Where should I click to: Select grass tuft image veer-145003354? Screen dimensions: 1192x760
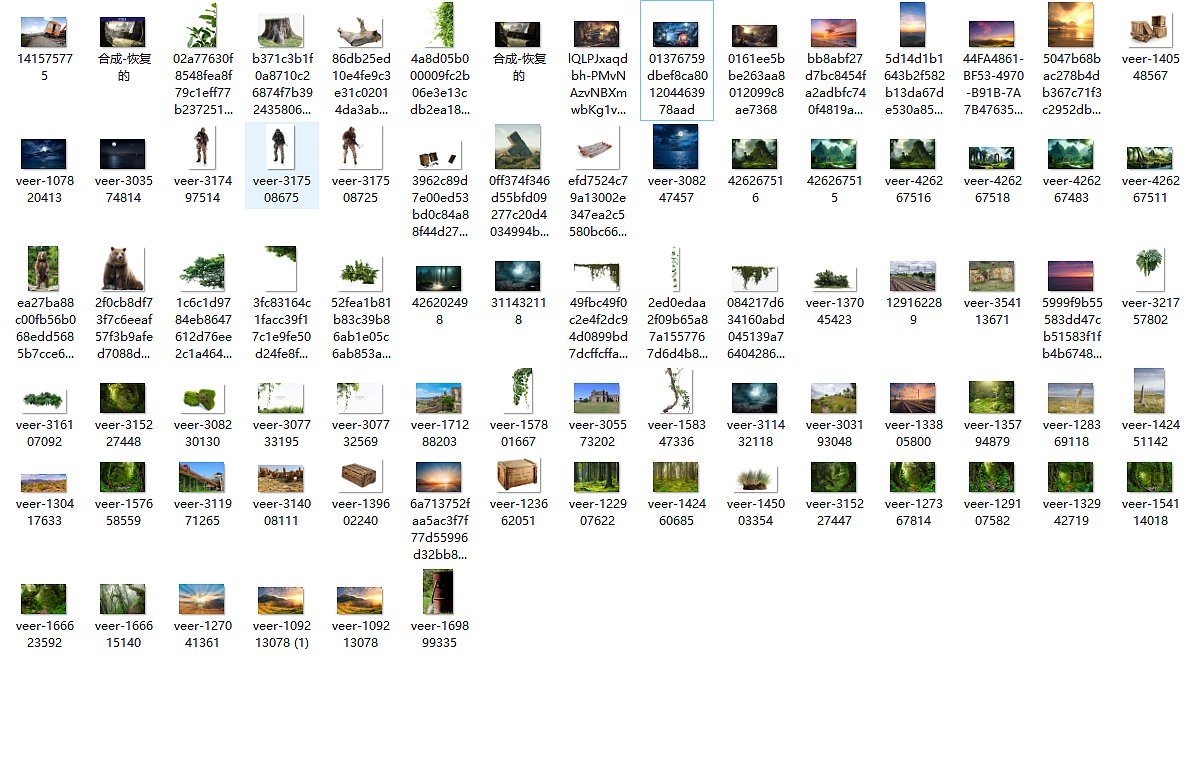click(755, 479)
